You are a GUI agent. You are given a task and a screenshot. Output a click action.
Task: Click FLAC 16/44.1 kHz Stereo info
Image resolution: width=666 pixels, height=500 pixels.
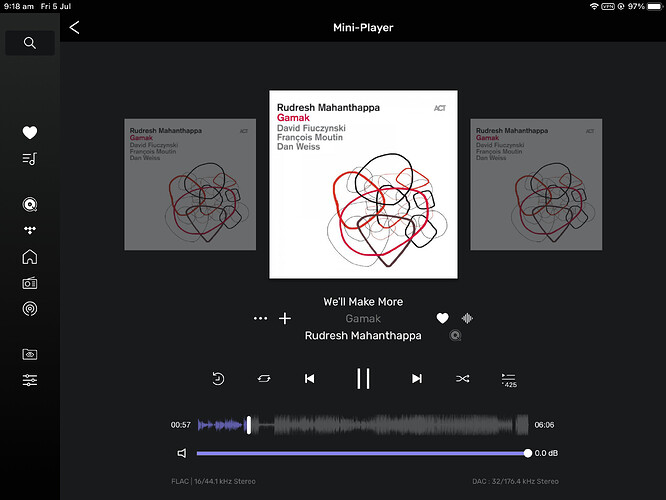(x=213, y=481)
